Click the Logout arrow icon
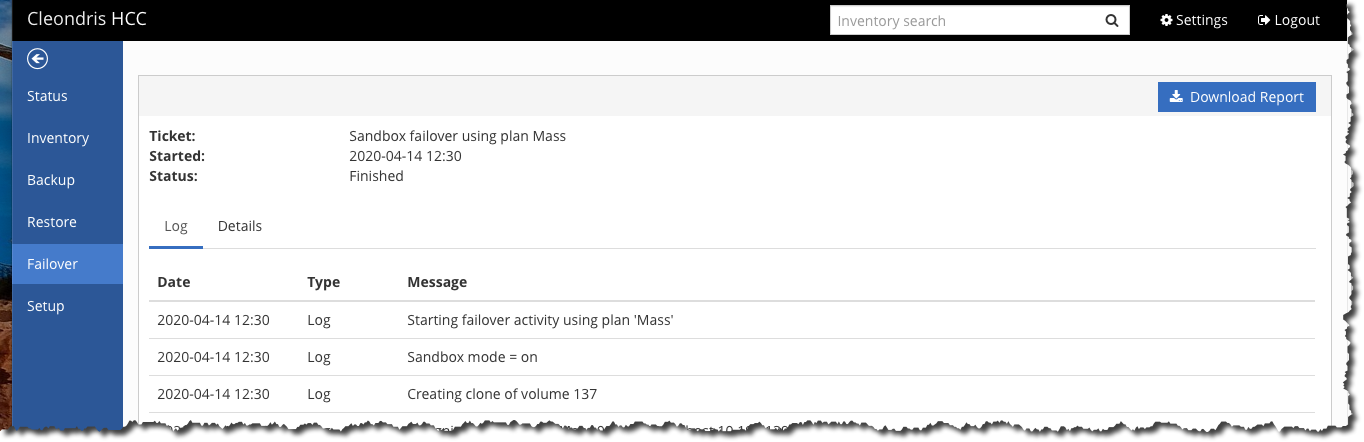 (x=1264, y=20)
